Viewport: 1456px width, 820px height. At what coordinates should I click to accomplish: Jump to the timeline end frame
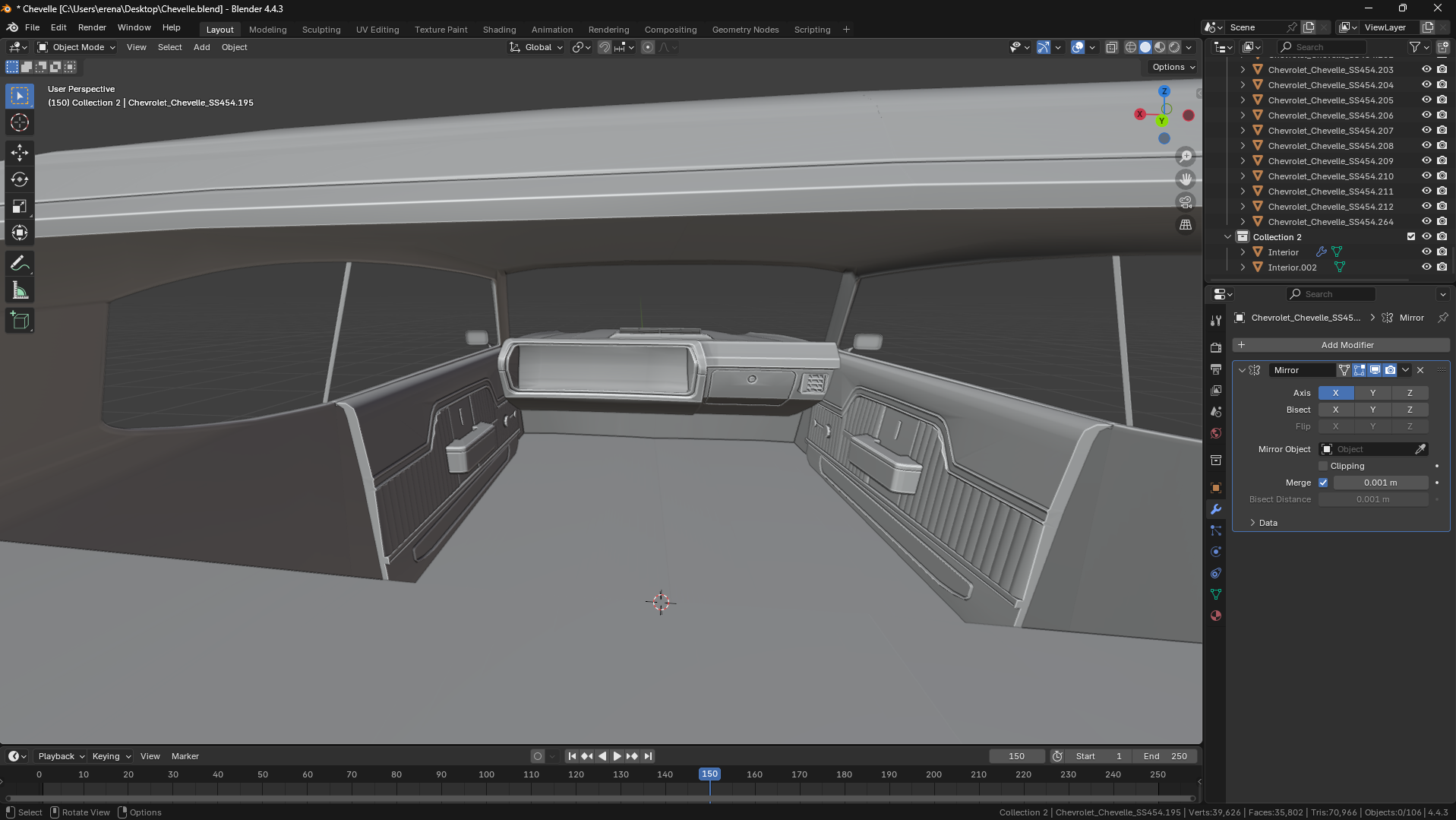pyautogui.click(x=648, y=756)
